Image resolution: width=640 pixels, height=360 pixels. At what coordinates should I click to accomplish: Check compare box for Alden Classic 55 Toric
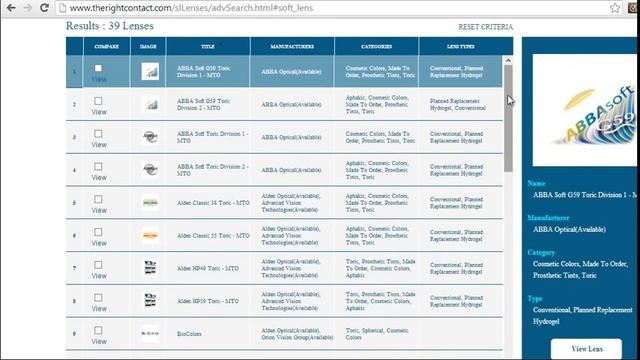pyautogui.click(x=98, y=232)
